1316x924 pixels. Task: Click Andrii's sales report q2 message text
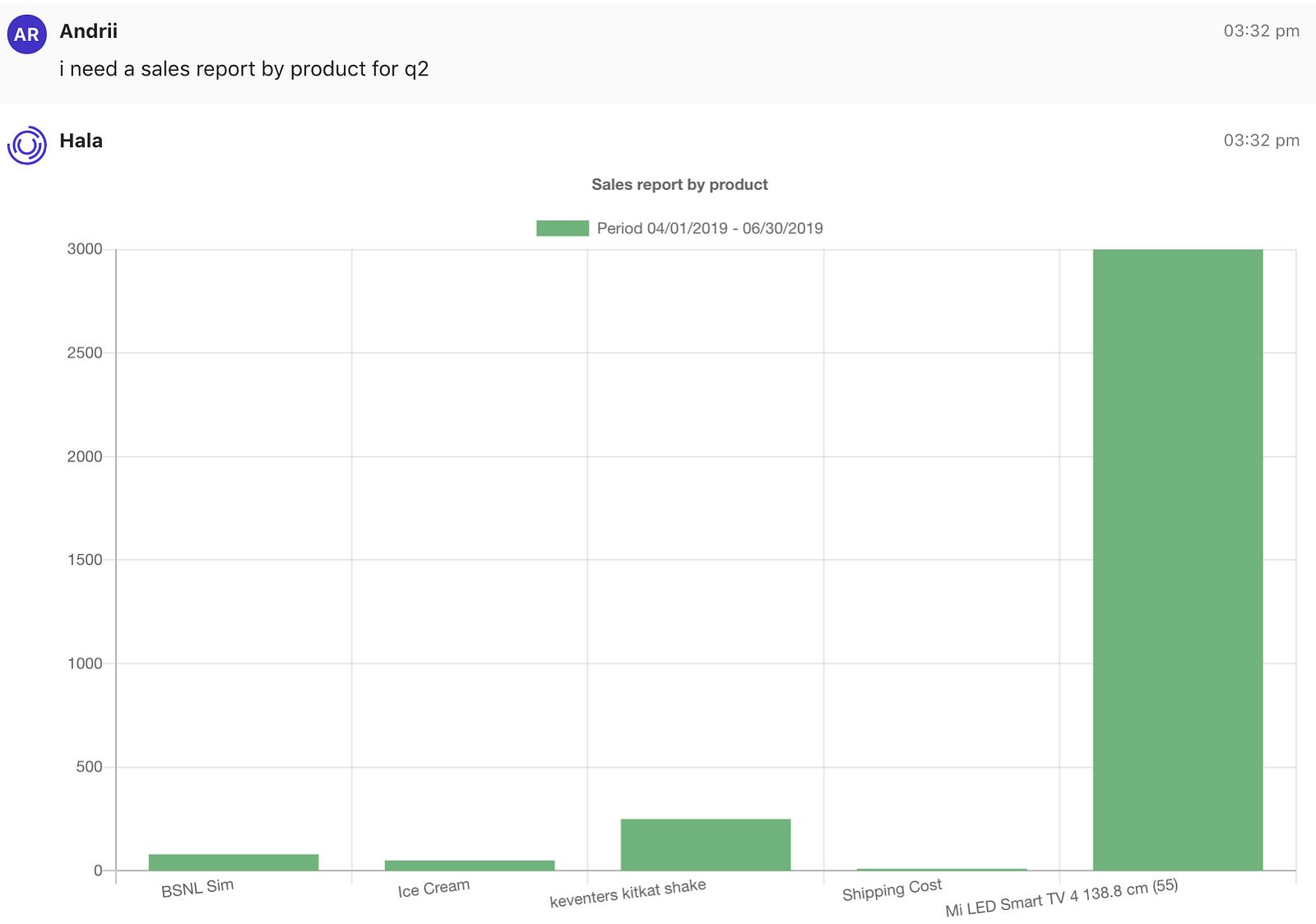(x=243, y=69)
